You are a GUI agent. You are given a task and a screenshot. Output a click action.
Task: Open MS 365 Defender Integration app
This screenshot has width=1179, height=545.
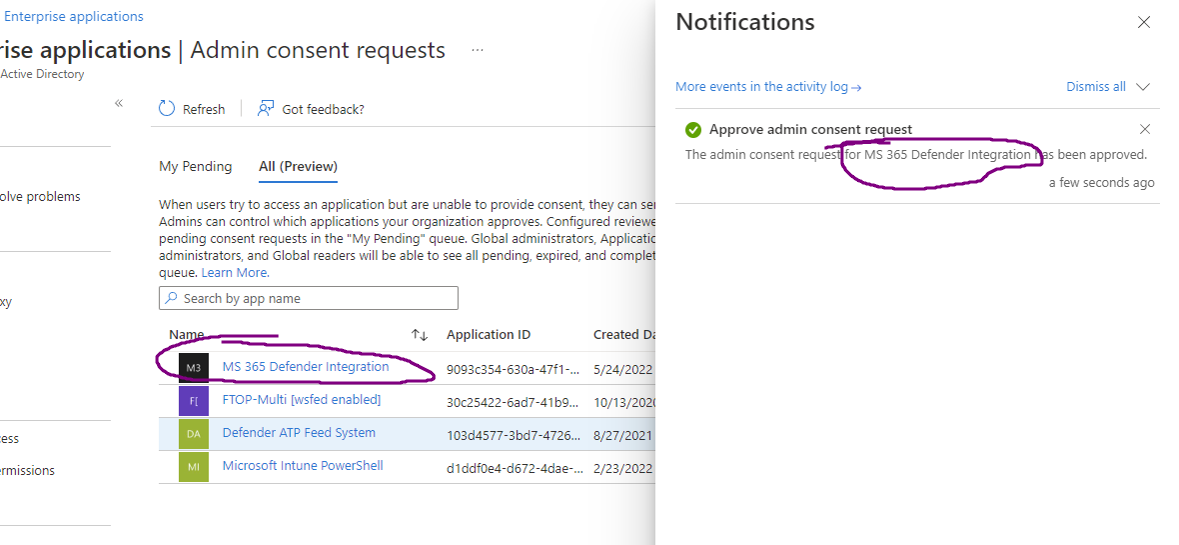(305, 367)
